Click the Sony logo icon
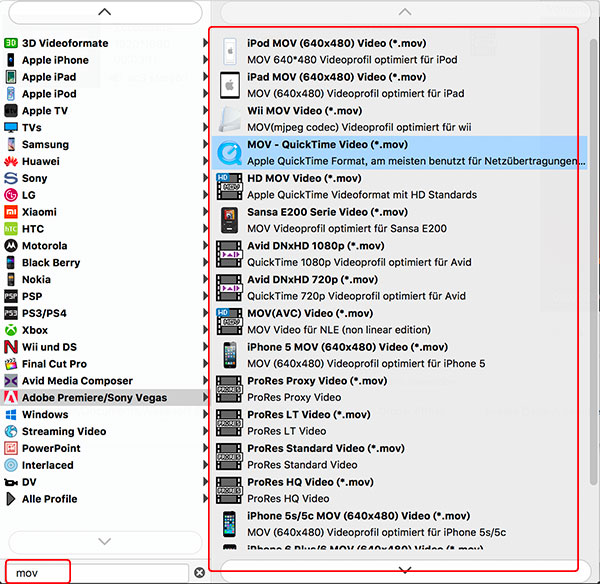600x584 pixels. 11,178
